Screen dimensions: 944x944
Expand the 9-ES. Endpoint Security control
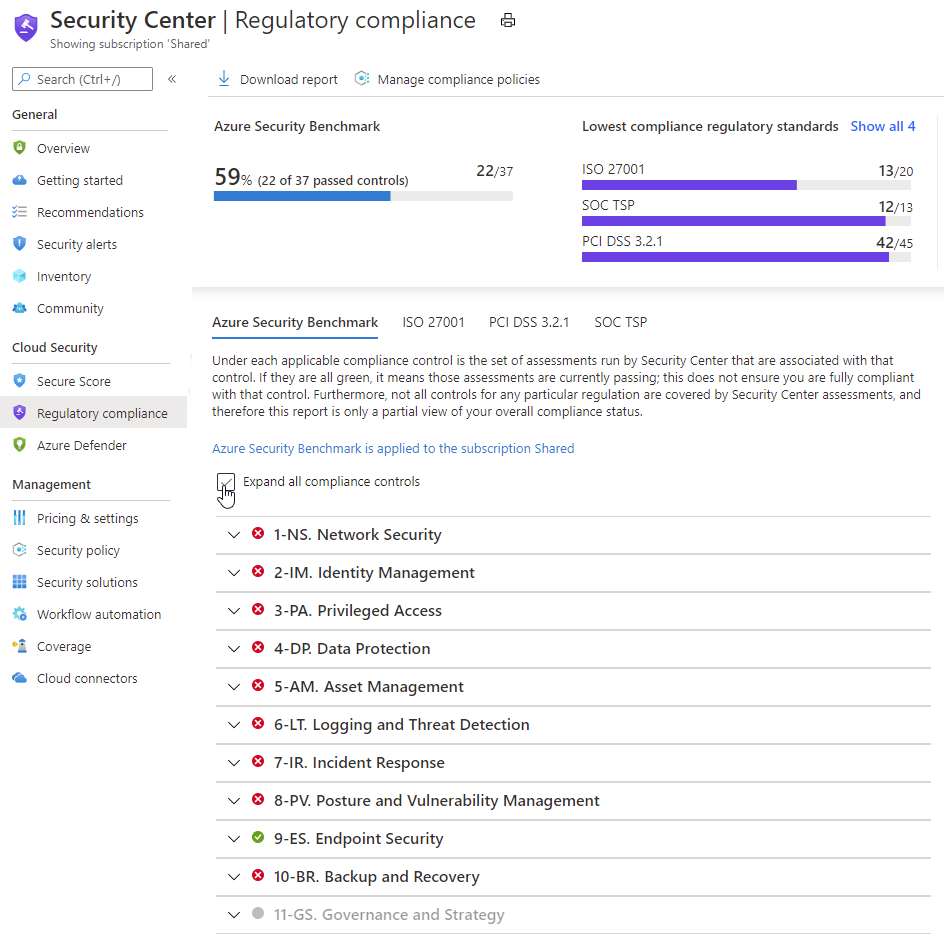[x=234, y=838]
